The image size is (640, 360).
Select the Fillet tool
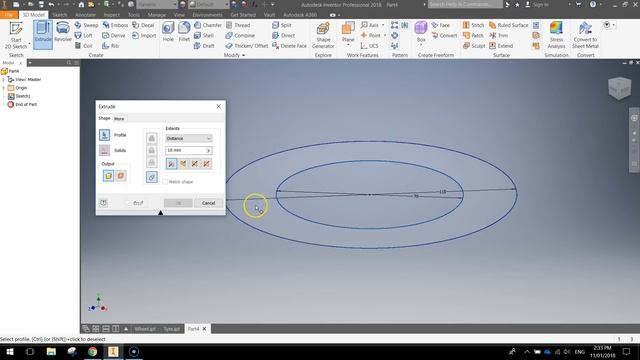[x=184, y=32]
